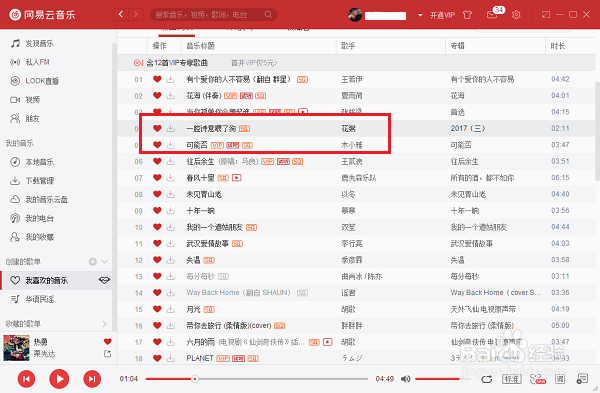600x393 pixels.
Task: Sort by 专辑 column header
Action: 458,46
